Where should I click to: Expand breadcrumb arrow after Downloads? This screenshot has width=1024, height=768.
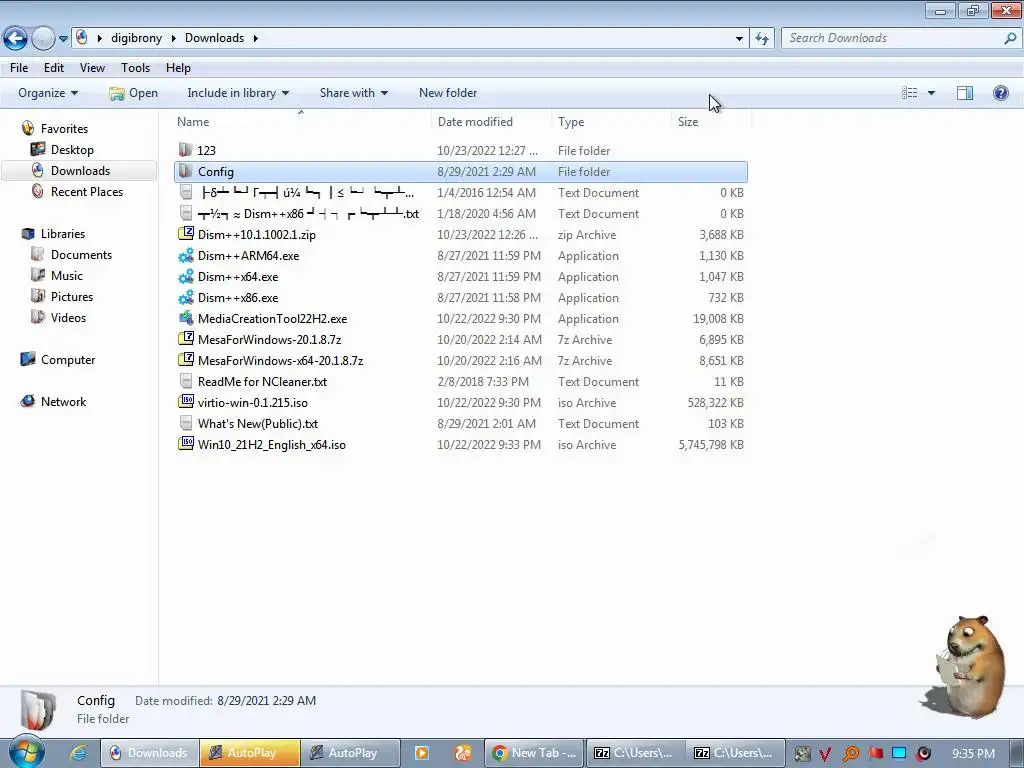pos(255,38)
